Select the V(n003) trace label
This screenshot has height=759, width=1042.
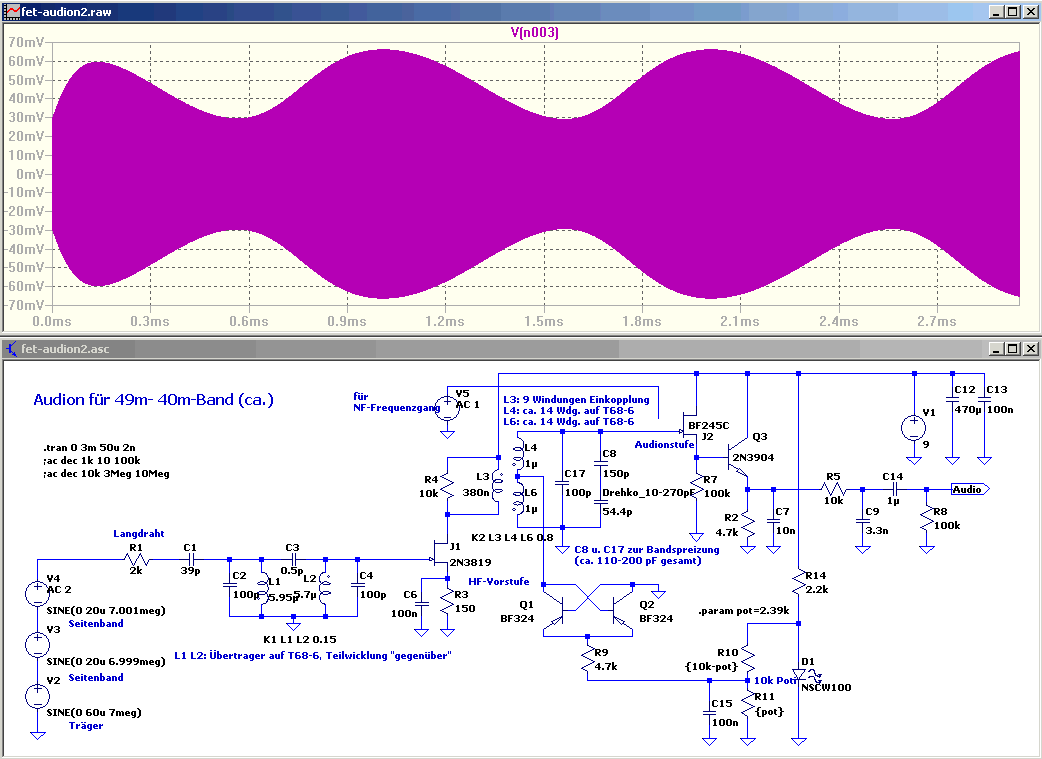point(534,32)
